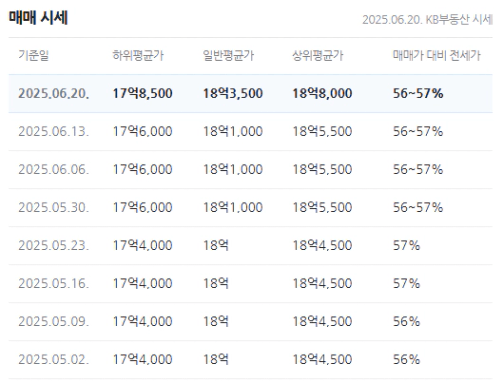This screenshot has width=503, height=383.
Task: Click the 18억3,500 general average price
Action: [233, 93]
